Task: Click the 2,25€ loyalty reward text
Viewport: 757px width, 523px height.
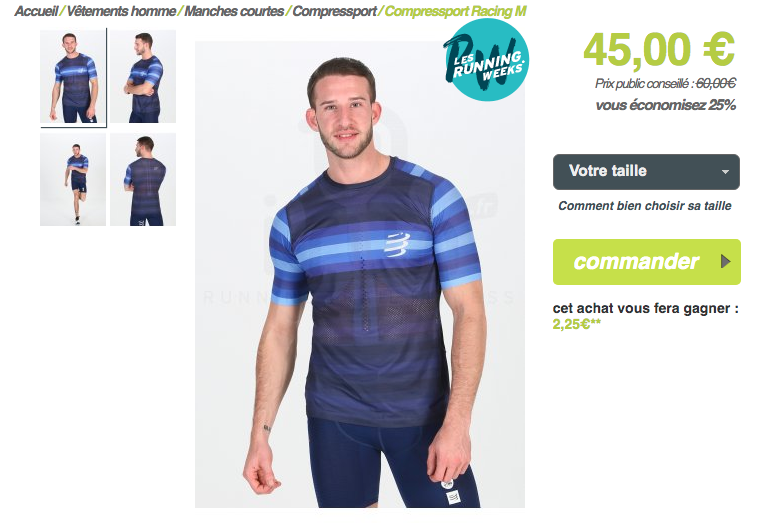Action: tap(576, 324)
